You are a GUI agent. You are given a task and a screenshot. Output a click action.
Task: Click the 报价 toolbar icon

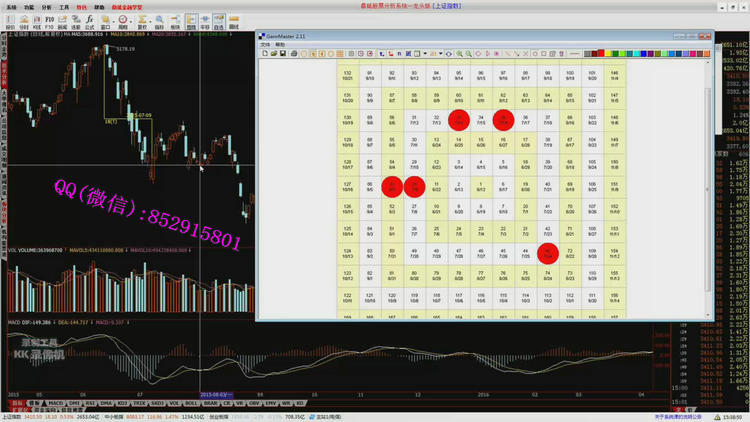tap(10, 22)
